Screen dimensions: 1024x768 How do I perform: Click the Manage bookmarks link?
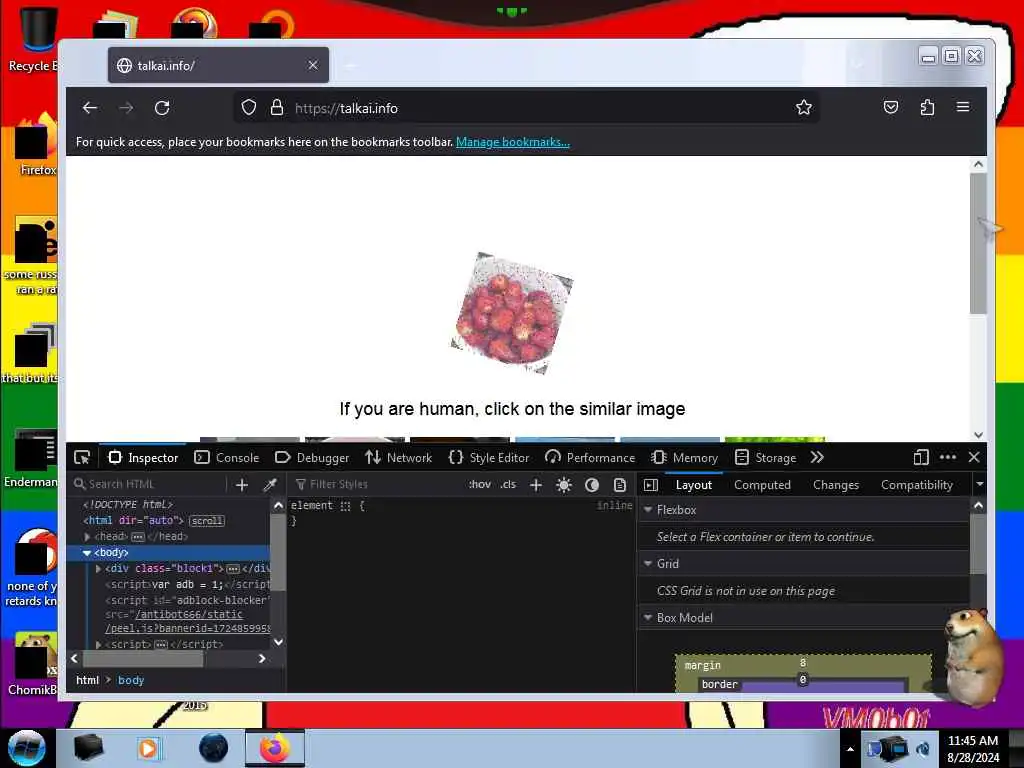click(513, 142)
